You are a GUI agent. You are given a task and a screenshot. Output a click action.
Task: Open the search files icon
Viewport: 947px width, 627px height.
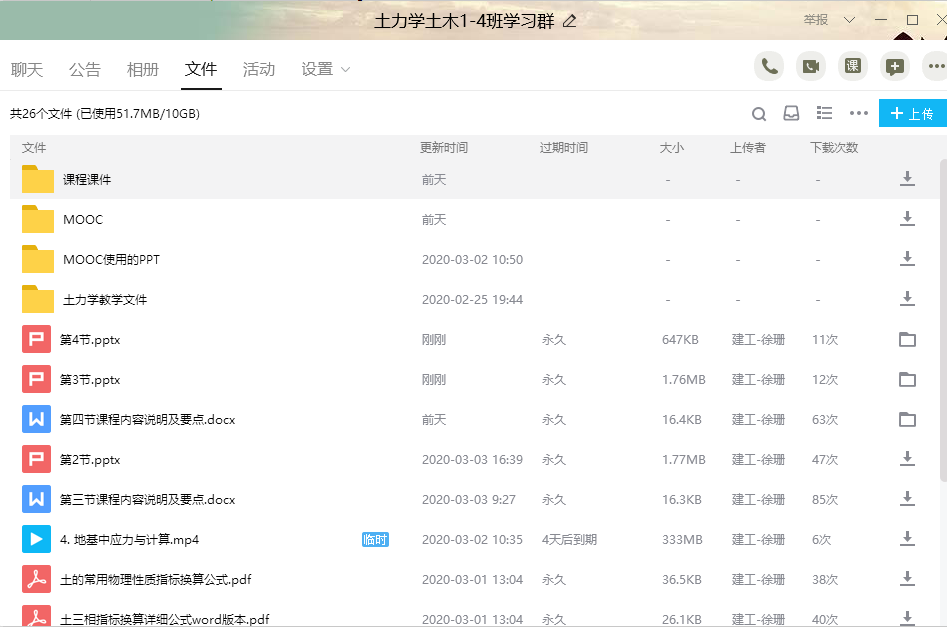point(759,114)
